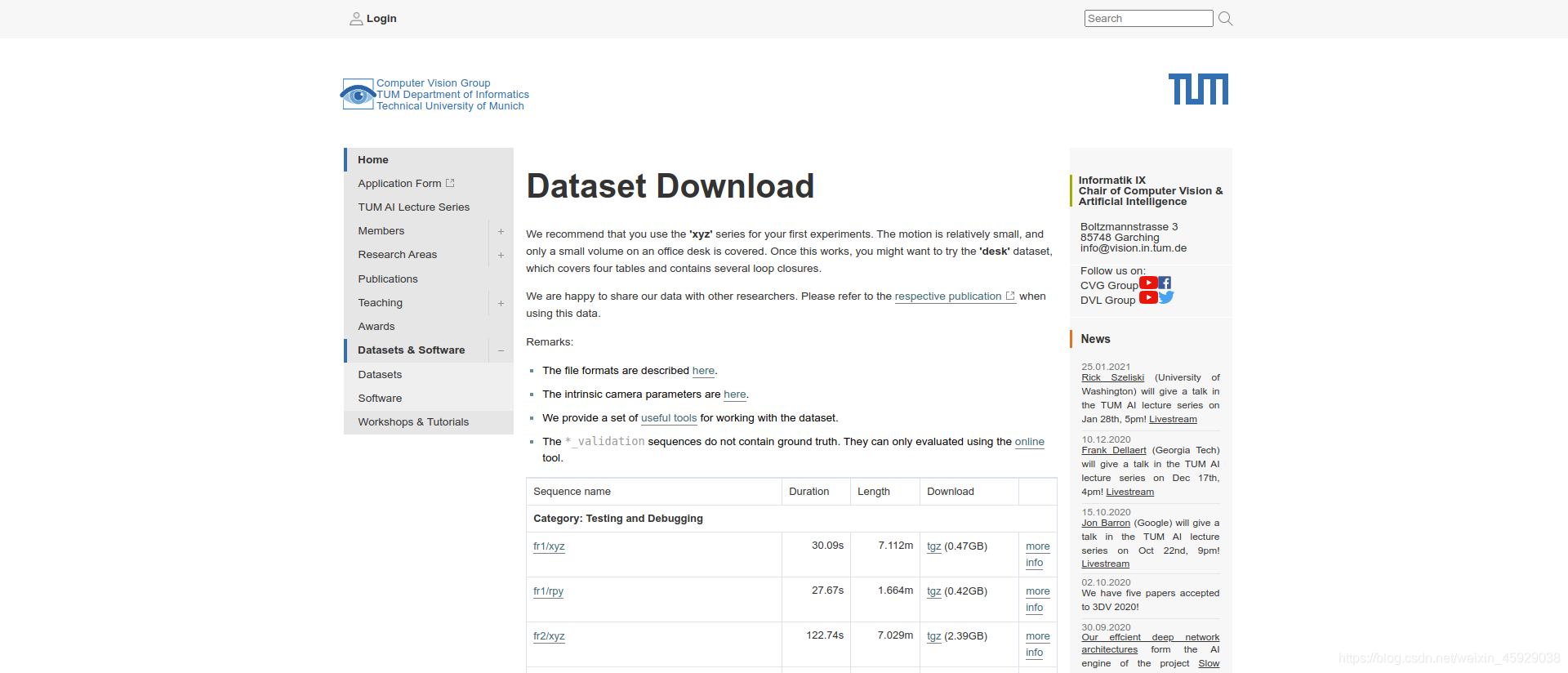Open Frank Dellaert news link
Screen dimensions: 1568x673
pos(1113,450)
